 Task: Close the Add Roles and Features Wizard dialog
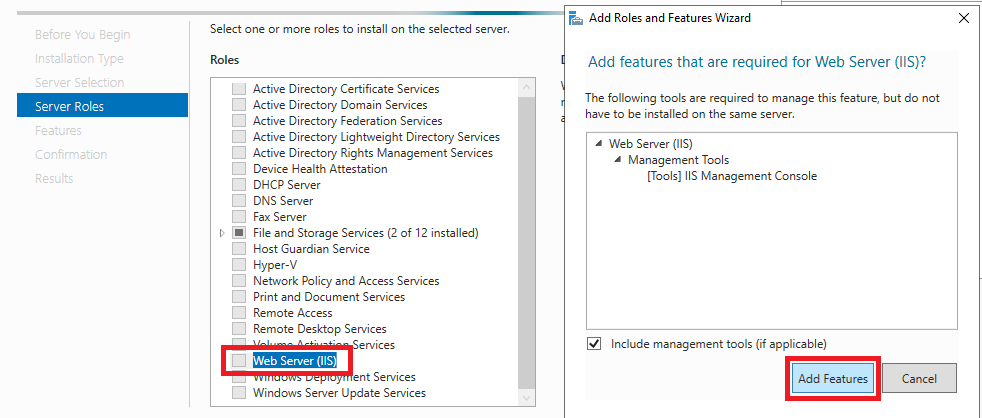click(x=963, y=18)
